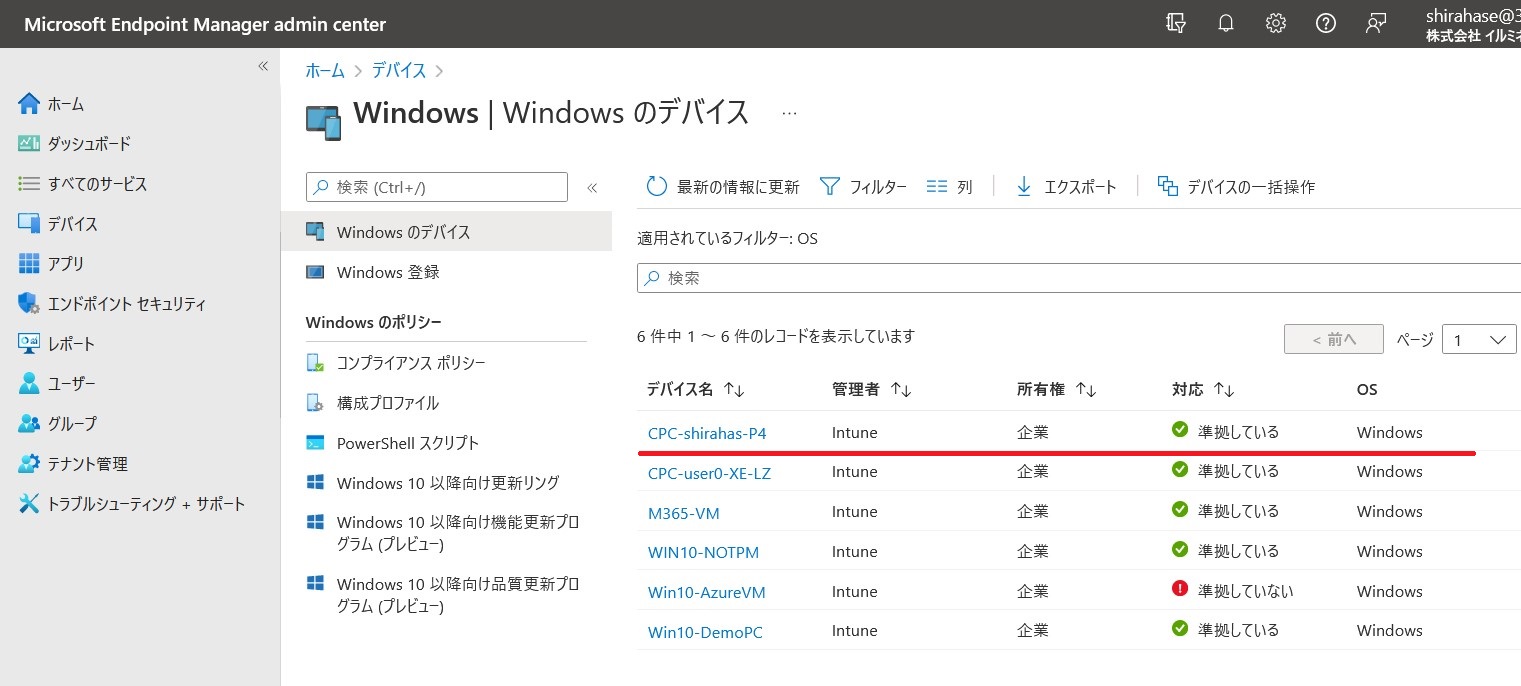Image resolution: width=1521 pixels, height=686 pixels.
Task: Click 最新の情報に更新 refresh button
Action: 723,187
